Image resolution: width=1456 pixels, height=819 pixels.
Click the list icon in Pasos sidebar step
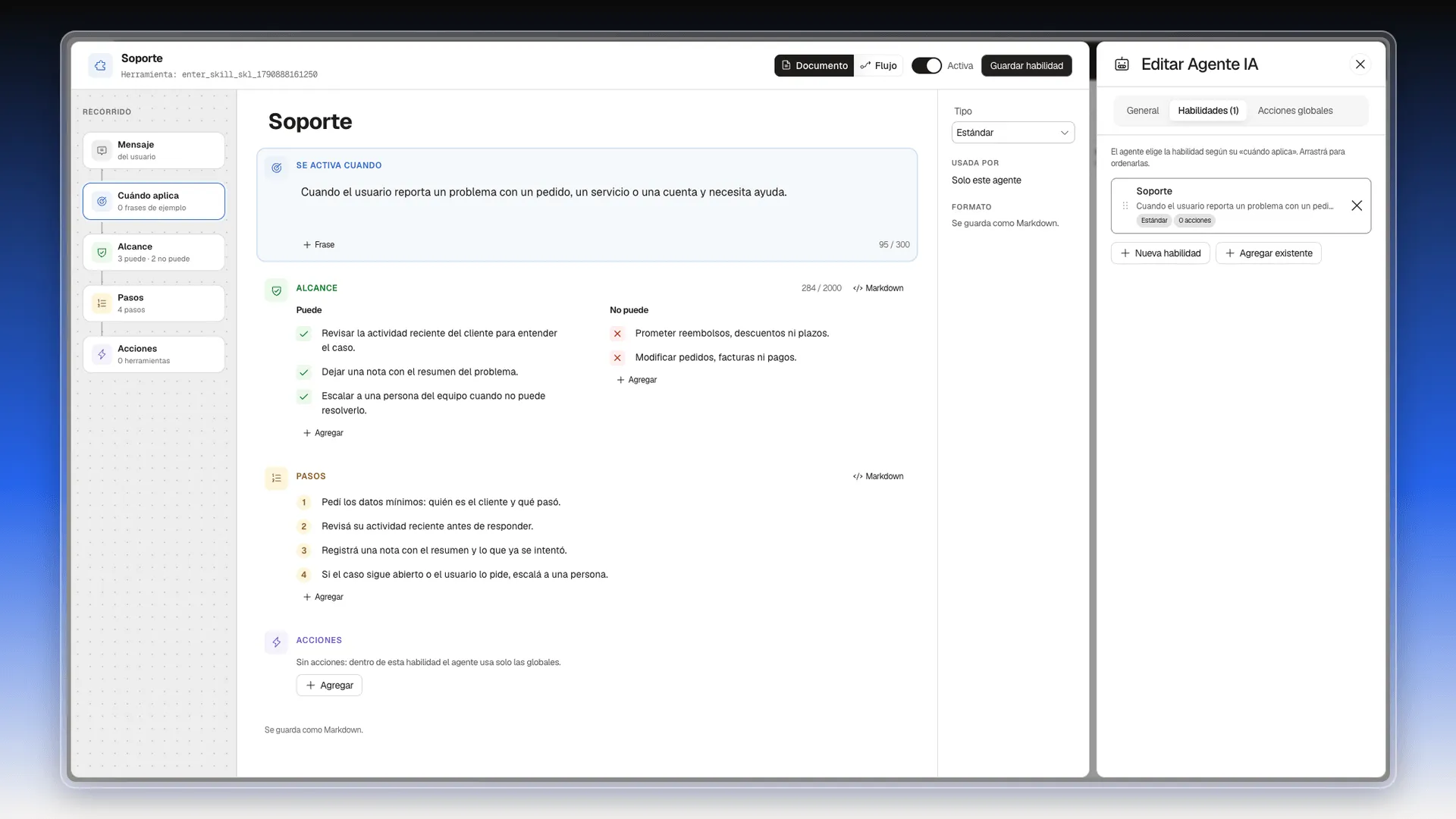coord(102,303)
